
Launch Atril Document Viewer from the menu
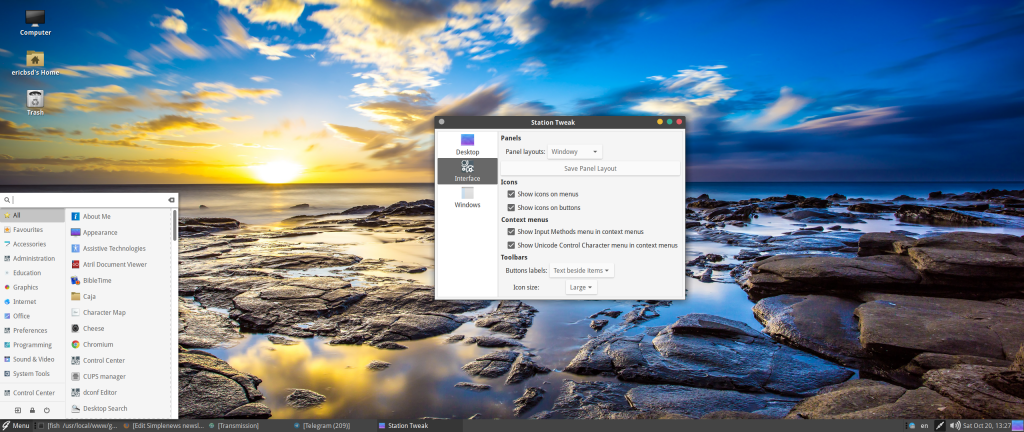(x=114, y=264)
